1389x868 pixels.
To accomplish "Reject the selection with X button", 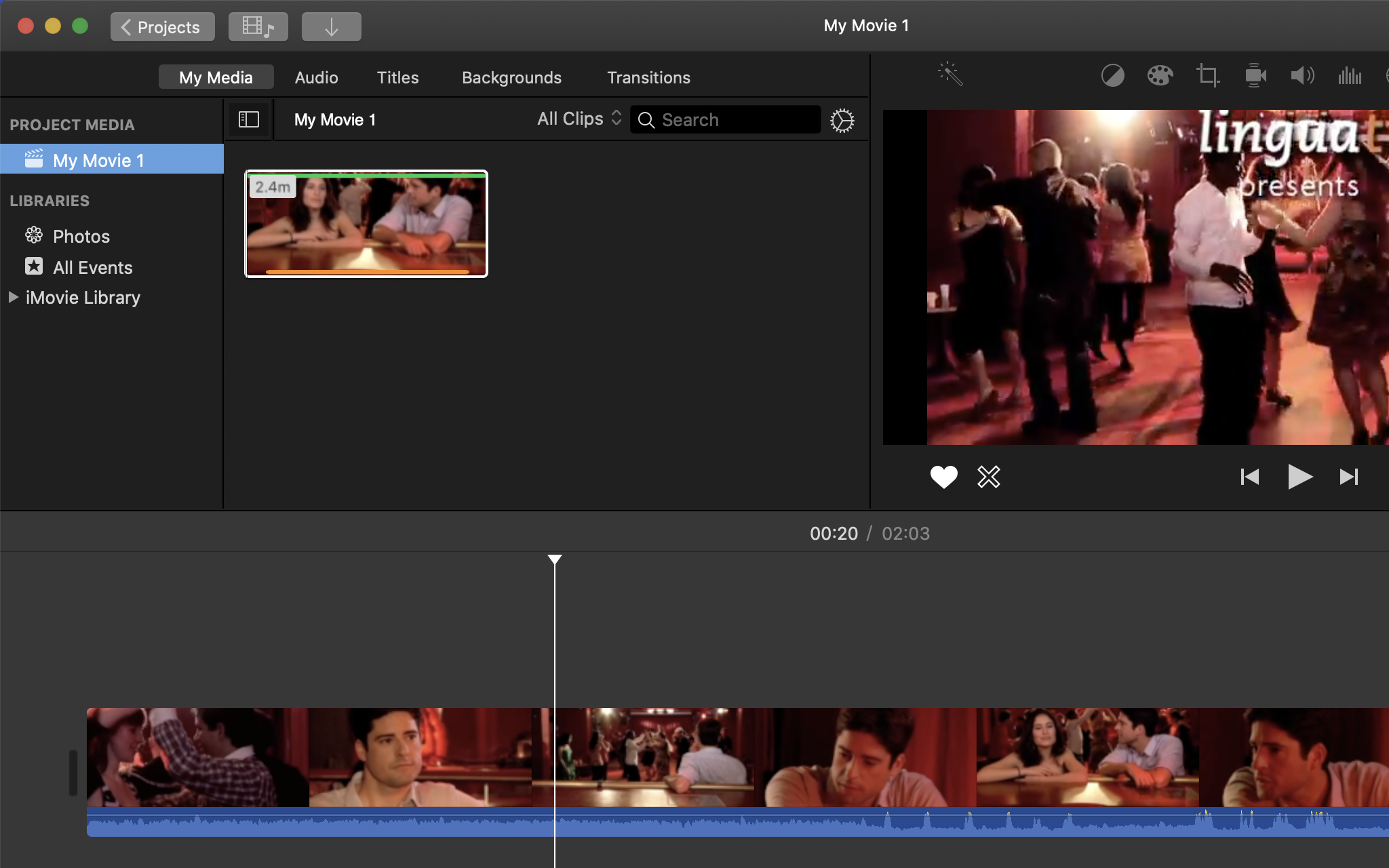I will 989,477.
